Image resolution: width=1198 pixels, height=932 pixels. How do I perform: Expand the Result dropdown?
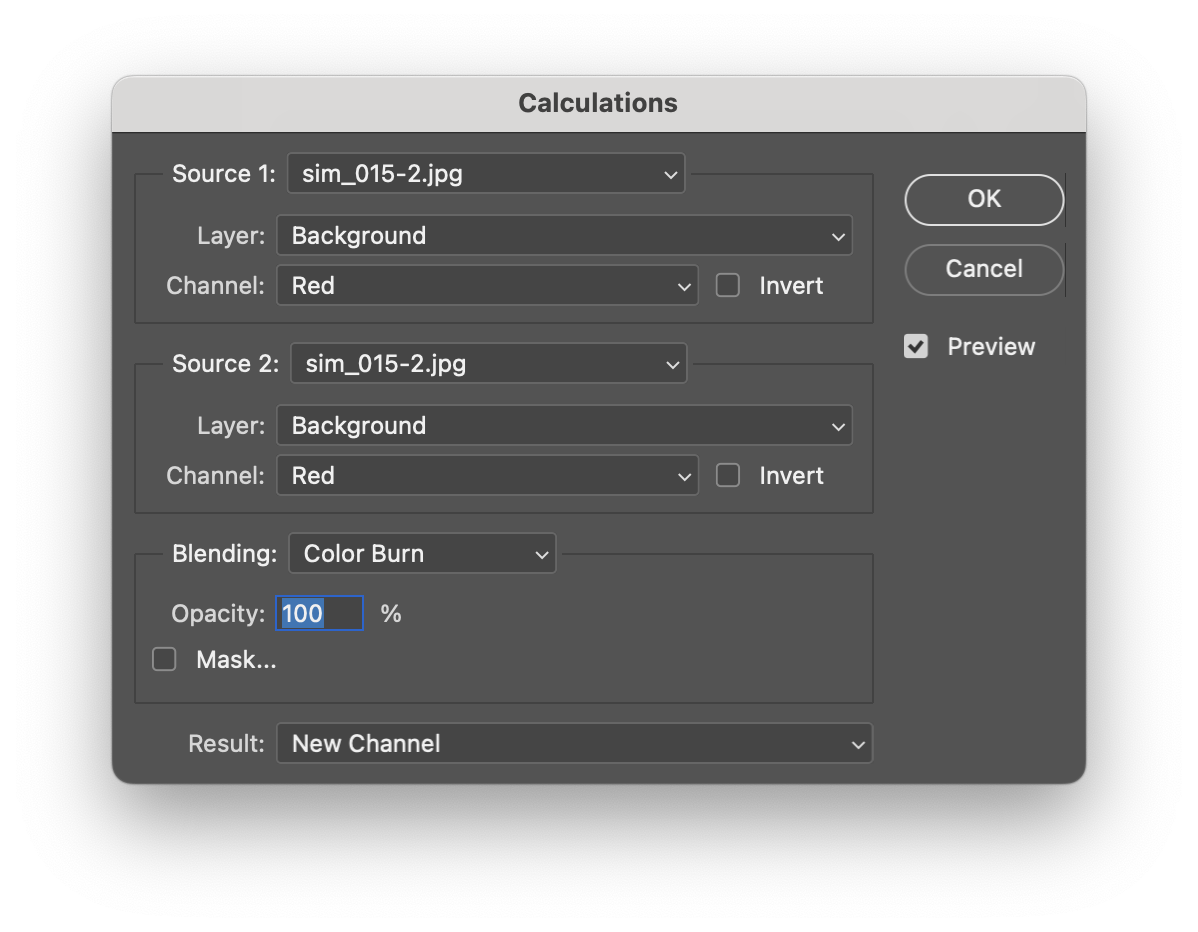574,743
